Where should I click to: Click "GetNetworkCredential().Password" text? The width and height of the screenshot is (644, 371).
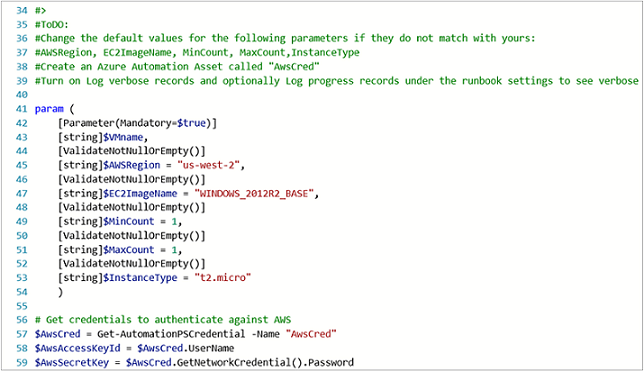click(x=265, y=363)
